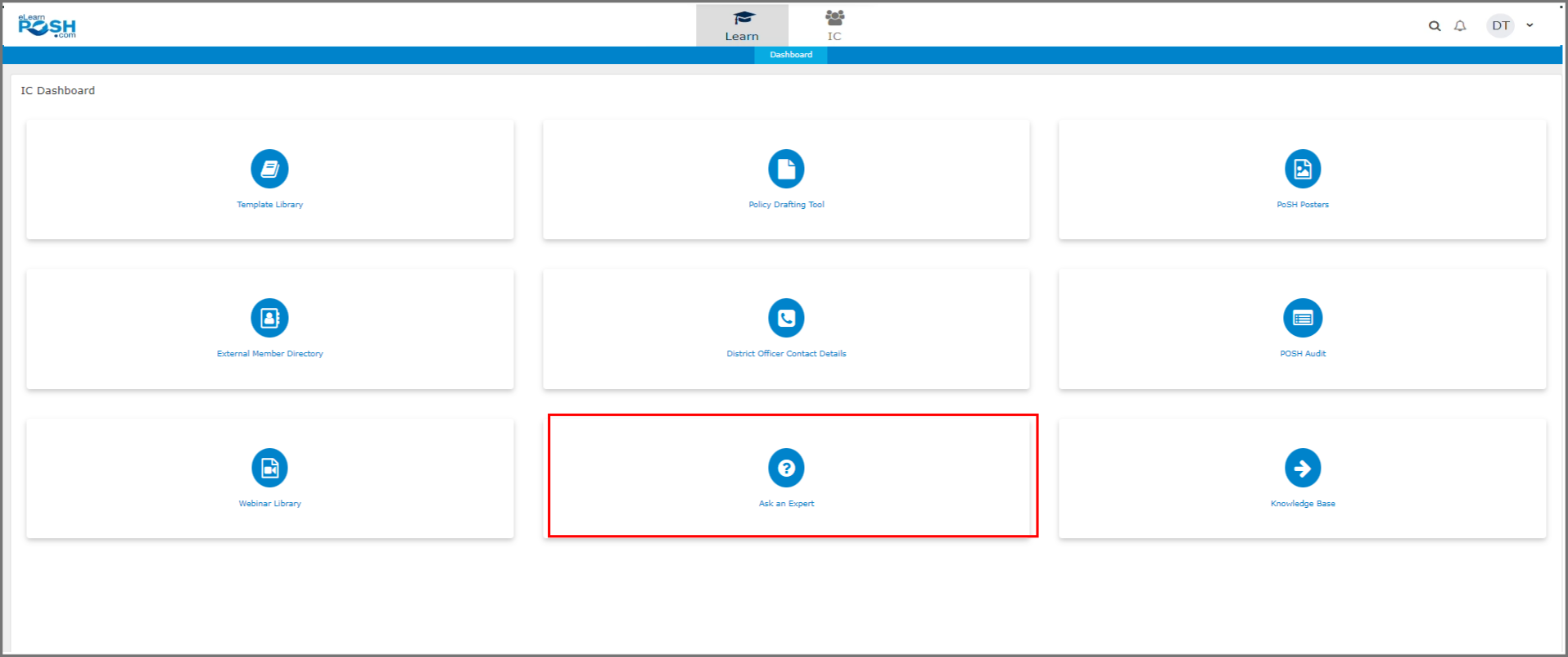Switch to the Learn tab
The height and width of the screenshot is (657, 1568).
tap(742, 25)
